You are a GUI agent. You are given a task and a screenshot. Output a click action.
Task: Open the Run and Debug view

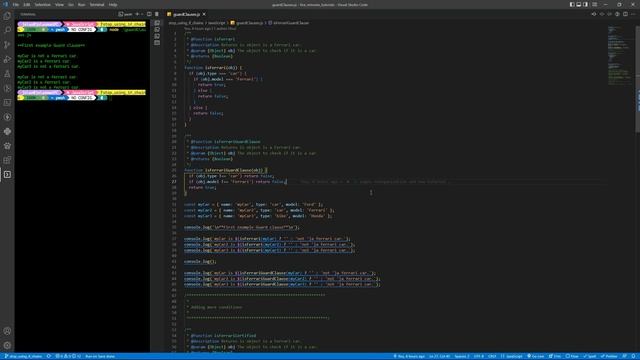(7, 59)
